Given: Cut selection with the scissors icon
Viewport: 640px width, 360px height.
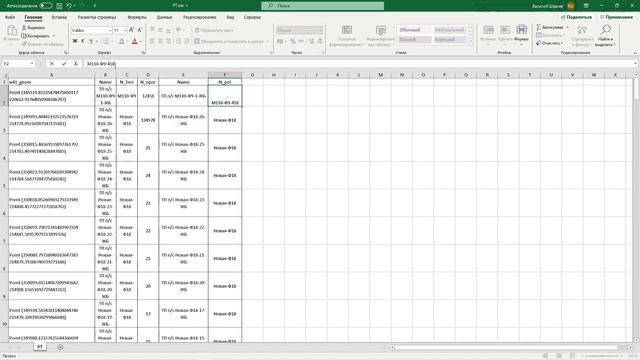Looking at the screenshot, I should [24, 28].
